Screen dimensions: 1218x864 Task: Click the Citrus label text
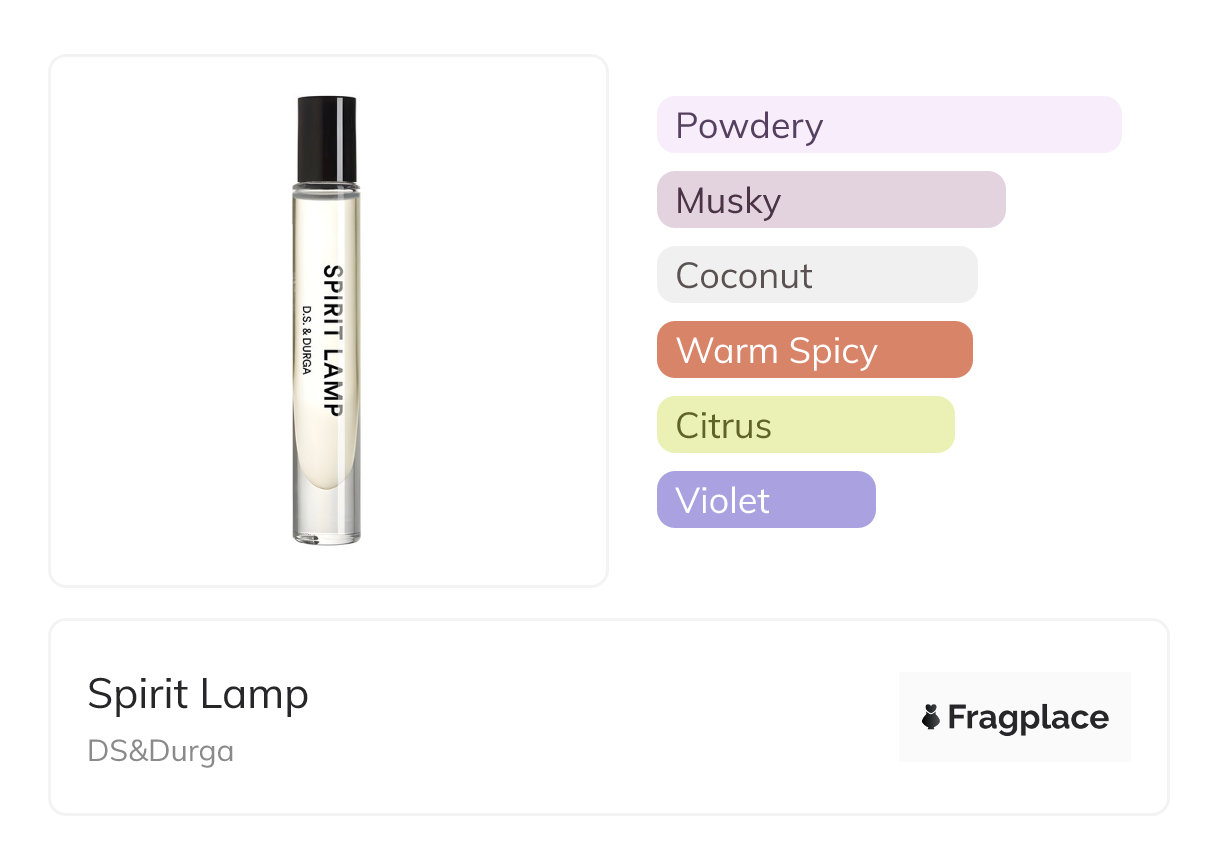click(723, 425)
